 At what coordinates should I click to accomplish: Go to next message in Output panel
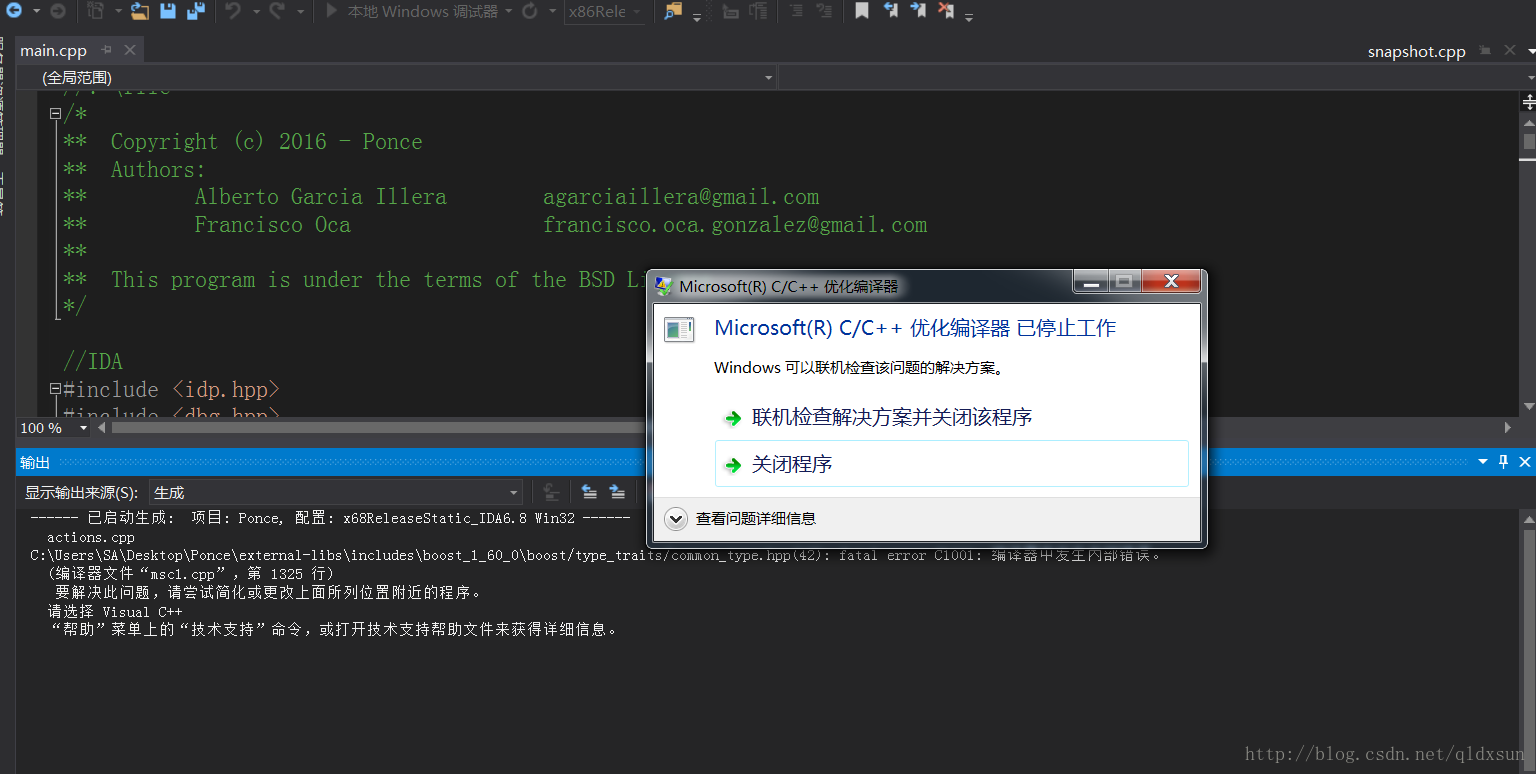(617, 492)
